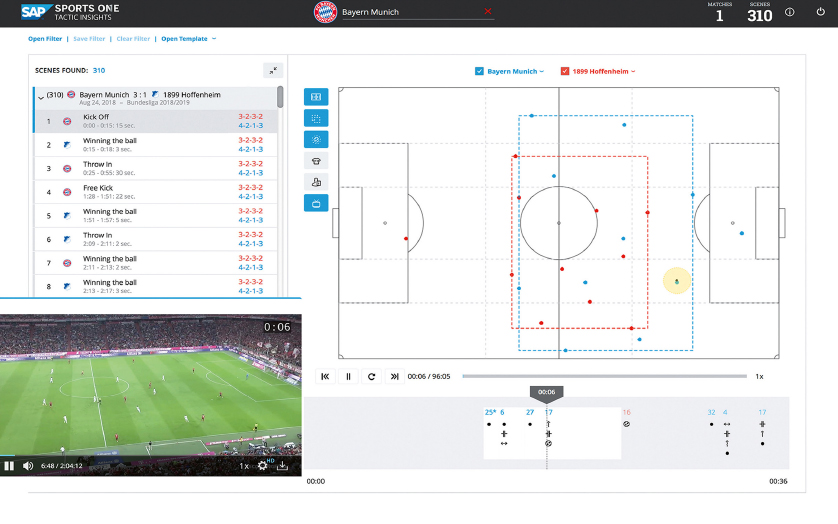Enable the jersey numbers display button
Screen dimensions: 838x524
(316, 161)
